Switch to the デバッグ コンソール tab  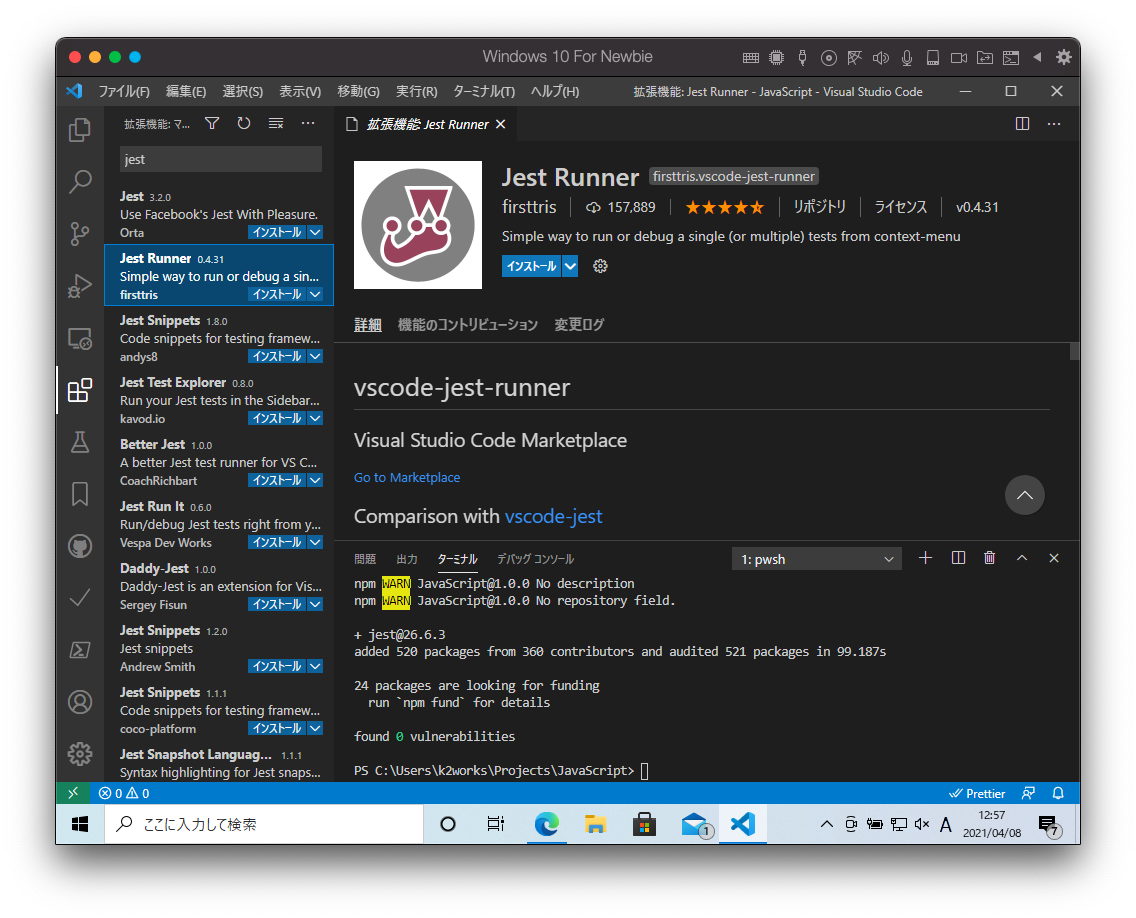pos(535,559)
